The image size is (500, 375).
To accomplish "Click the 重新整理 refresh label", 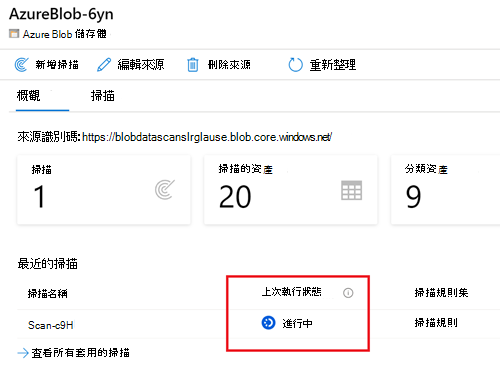I will click(333, 65).
